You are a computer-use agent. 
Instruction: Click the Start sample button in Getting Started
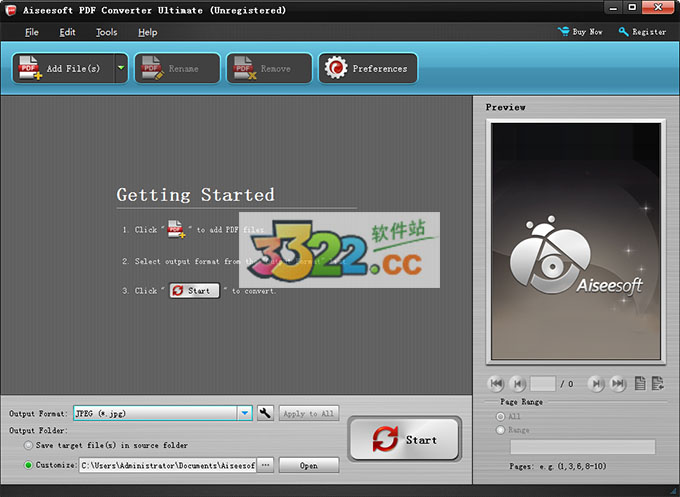pos(194,291)
